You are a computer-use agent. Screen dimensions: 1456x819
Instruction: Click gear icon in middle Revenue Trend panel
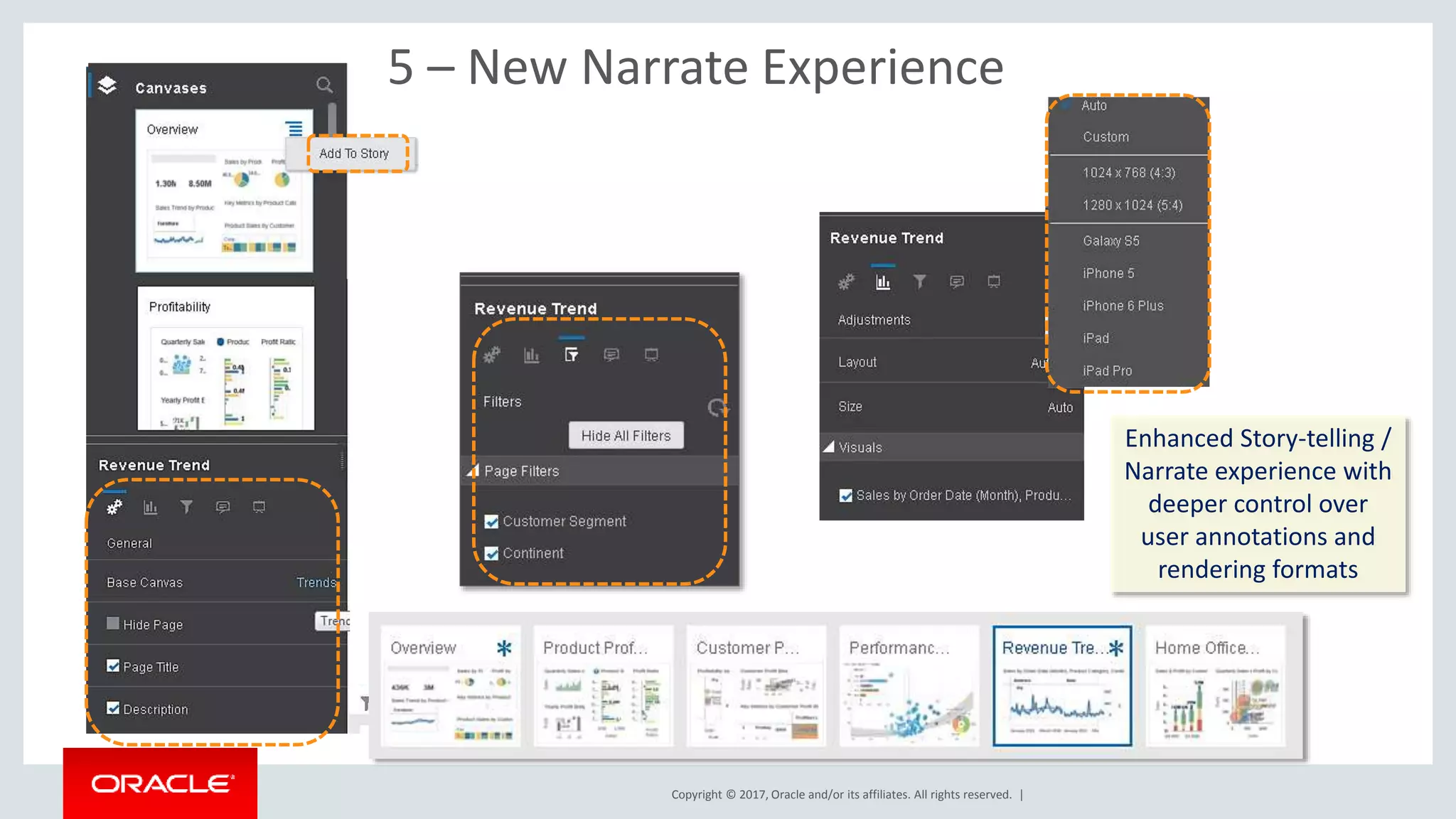point(491,354)
